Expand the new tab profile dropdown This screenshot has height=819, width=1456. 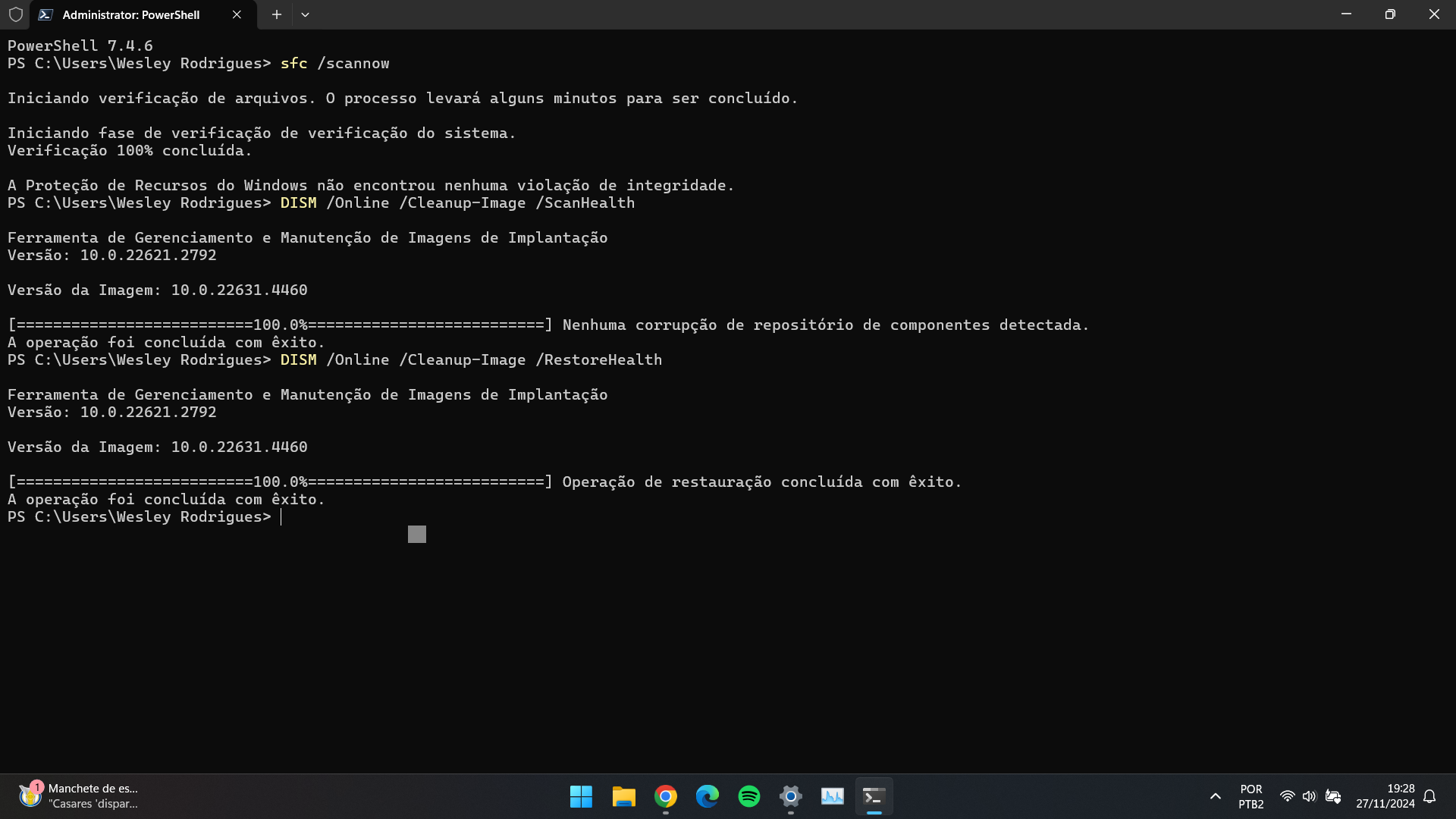pos(305,14)
